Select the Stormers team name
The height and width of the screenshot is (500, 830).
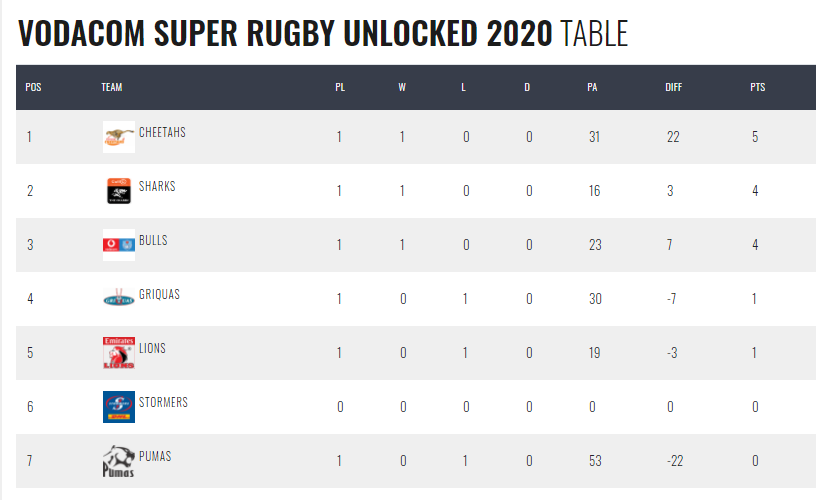[x=163, y=402]
